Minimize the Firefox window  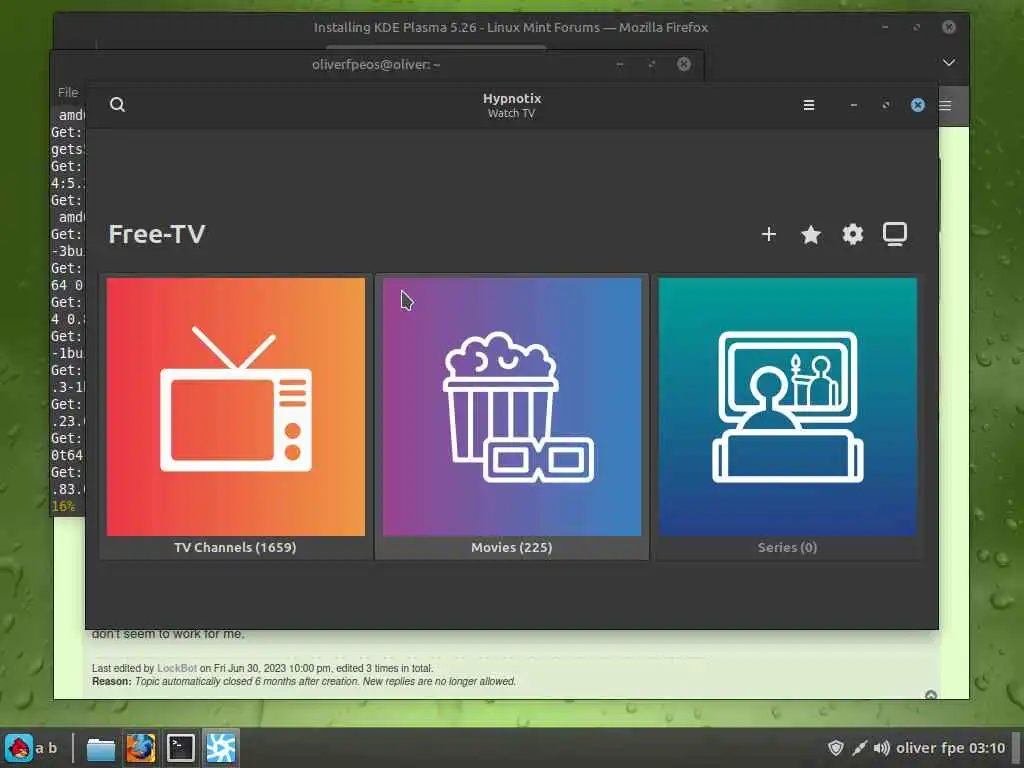pyautogui.click(x=885, y=27)
